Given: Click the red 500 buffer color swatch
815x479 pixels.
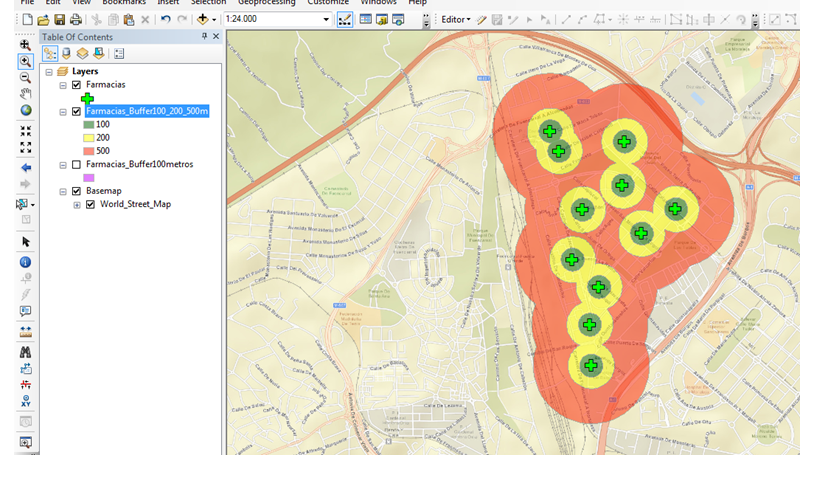Looking at the screenshot, I should (88, 150).
